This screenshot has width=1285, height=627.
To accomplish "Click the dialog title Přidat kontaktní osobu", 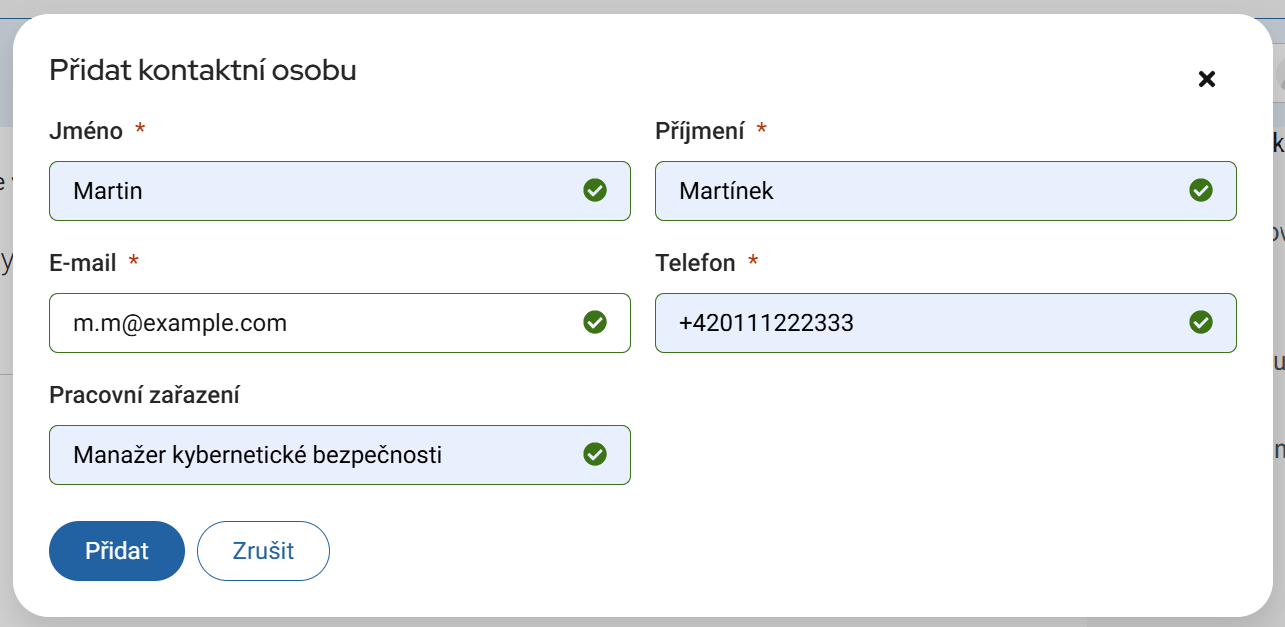I will pyautogui.click(x=203, y=70).
